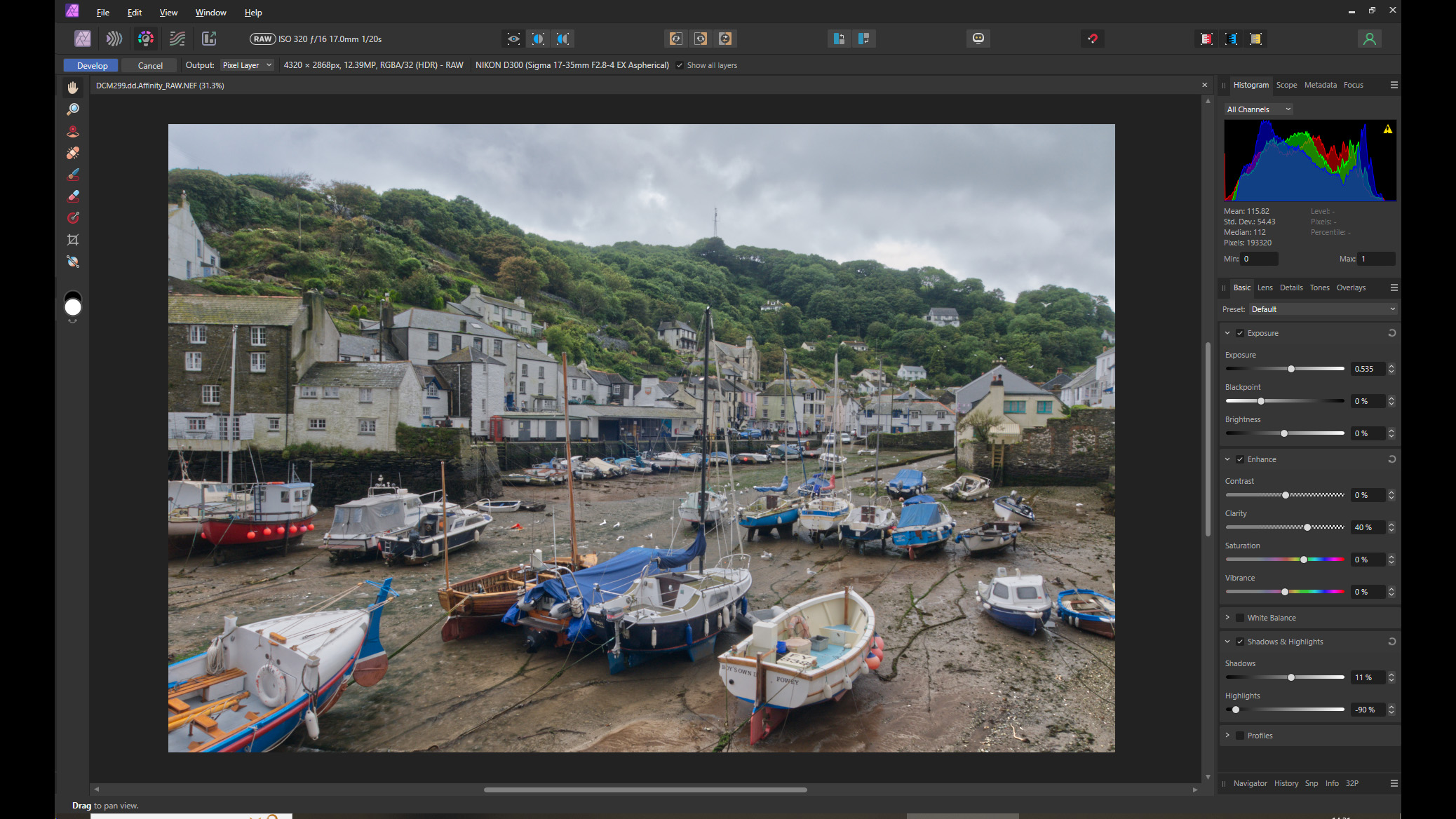Screen dimensions: 1456x819
Task: Select the Overlay Erase tool
Action: point(73,196)
